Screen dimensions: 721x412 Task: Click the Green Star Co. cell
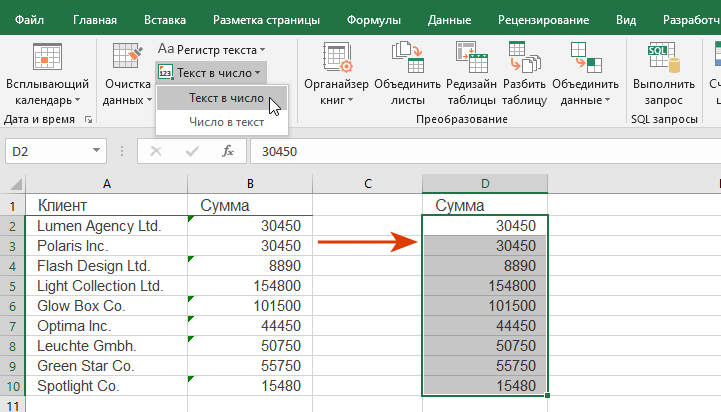(107, 366)
